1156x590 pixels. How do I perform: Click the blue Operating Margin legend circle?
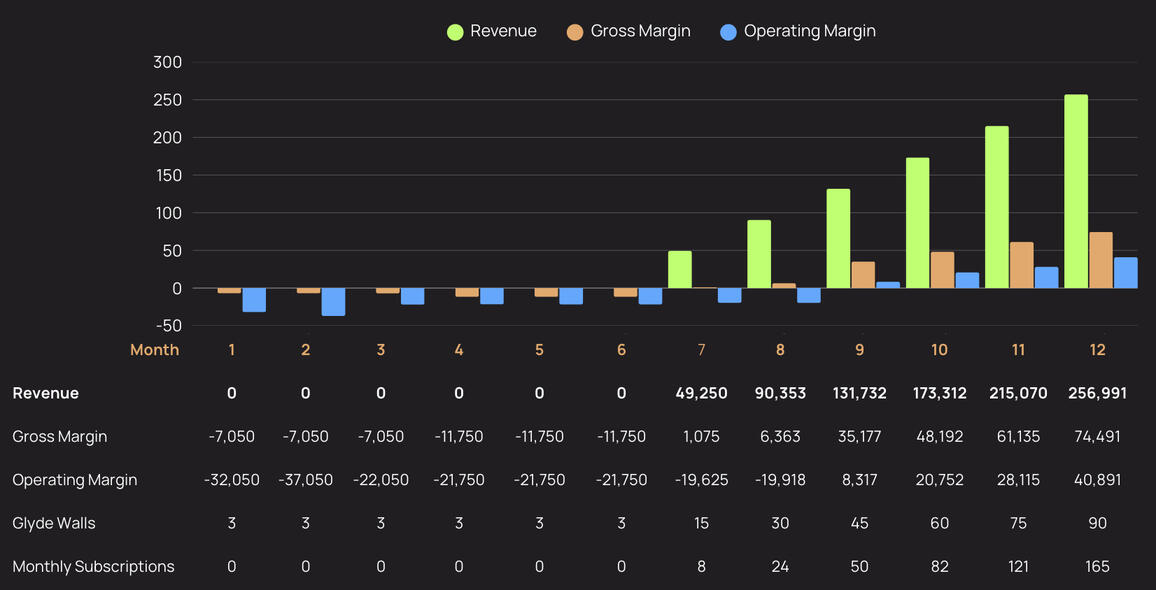coord(728,32)
